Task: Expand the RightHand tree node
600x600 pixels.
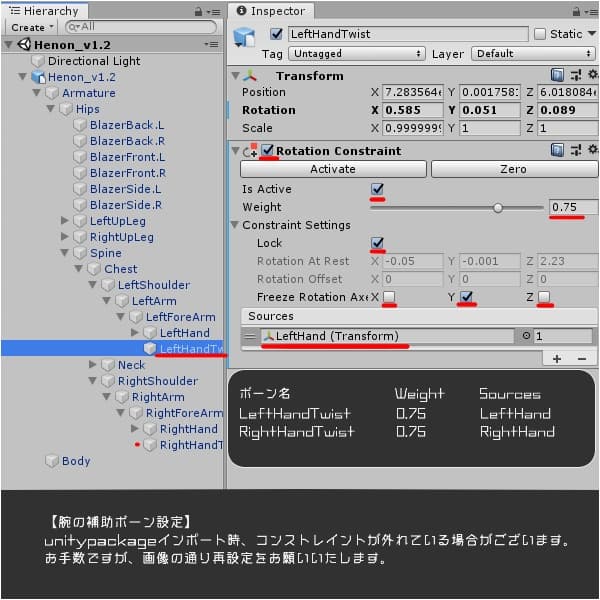Action: tap(134, 428)
